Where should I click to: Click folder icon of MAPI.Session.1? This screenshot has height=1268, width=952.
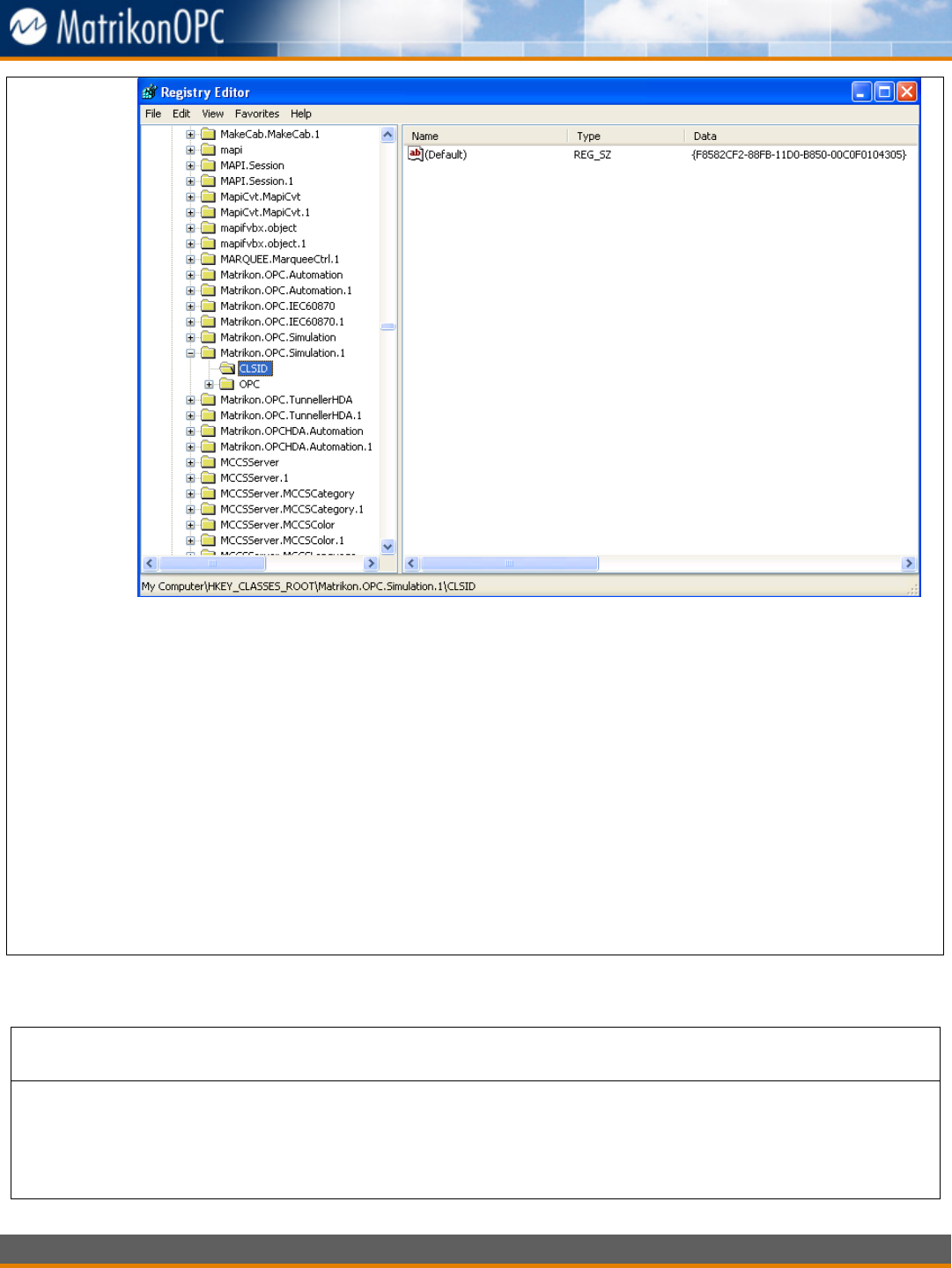pos(208,181)
